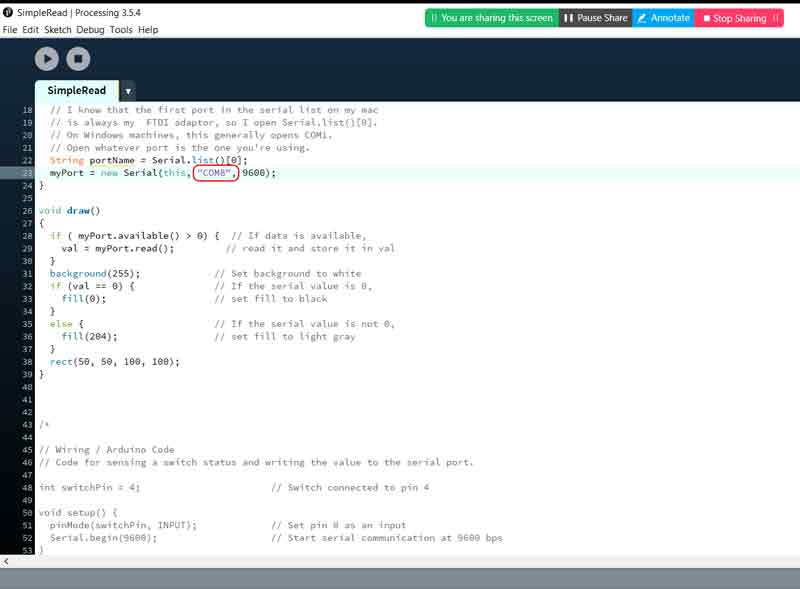Click 'Serial.begin(9600);' on line 52
The height and width of the screenshot is (589, 800).
pyautogui.click(x=104, y=538)
